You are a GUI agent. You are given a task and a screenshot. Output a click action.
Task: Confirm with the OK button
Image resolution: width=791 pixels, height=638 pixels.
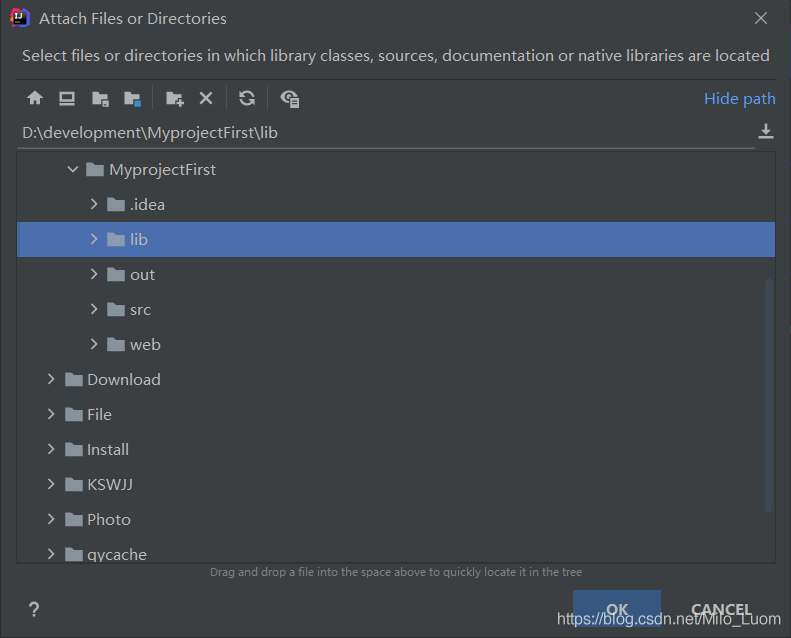coord(616,608)
